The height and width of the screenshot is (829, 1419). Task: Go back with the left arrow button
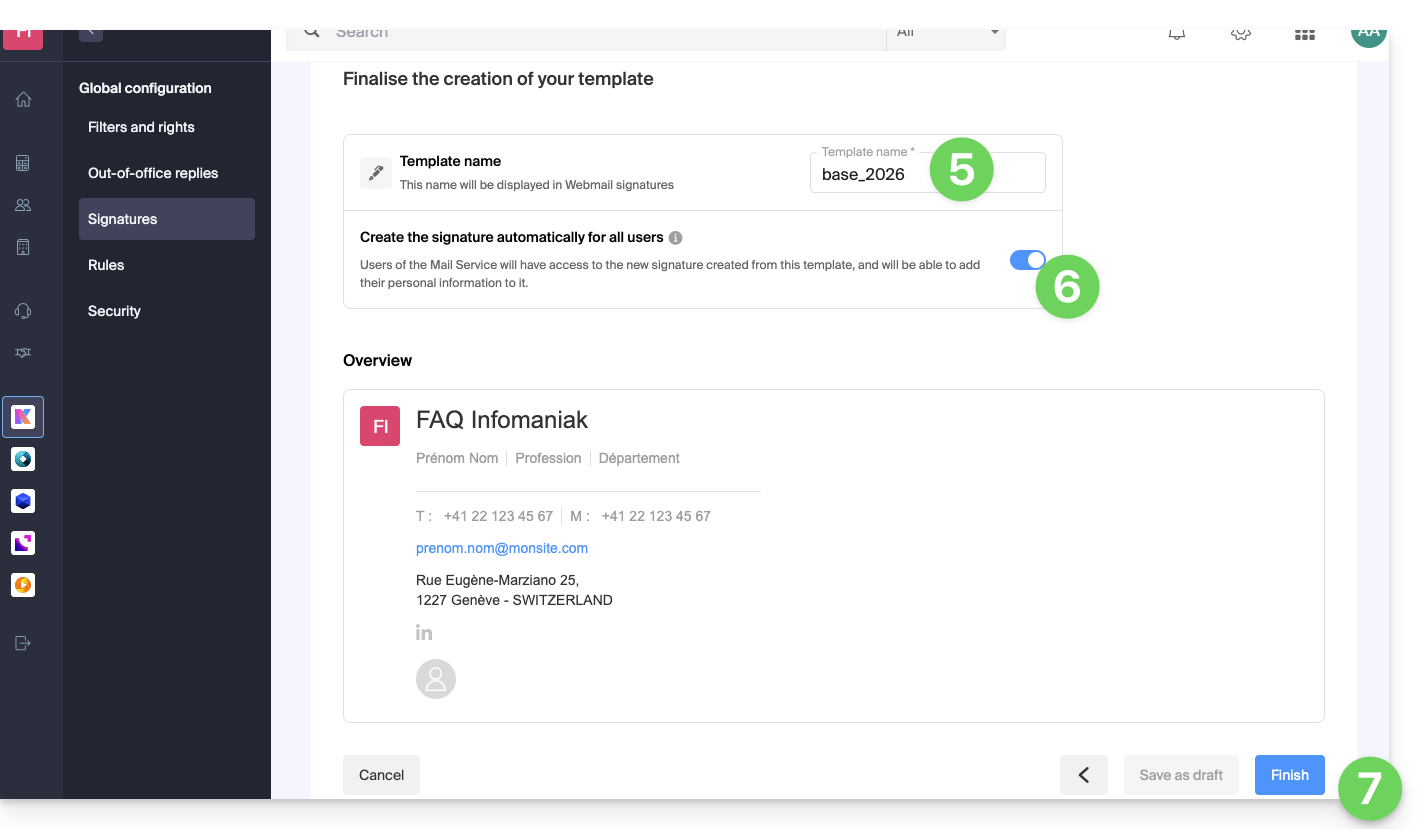pyautogui.click(x=1083, y=775)
